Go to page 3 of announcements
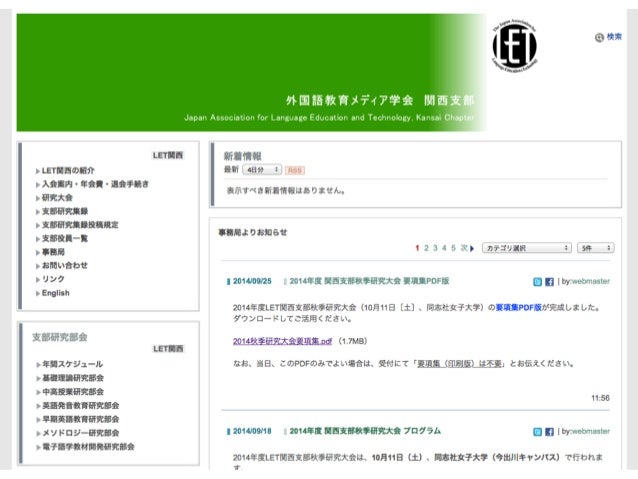Viewport: 638px width, 479px height. pyautogui.click(x=435, y=248)
